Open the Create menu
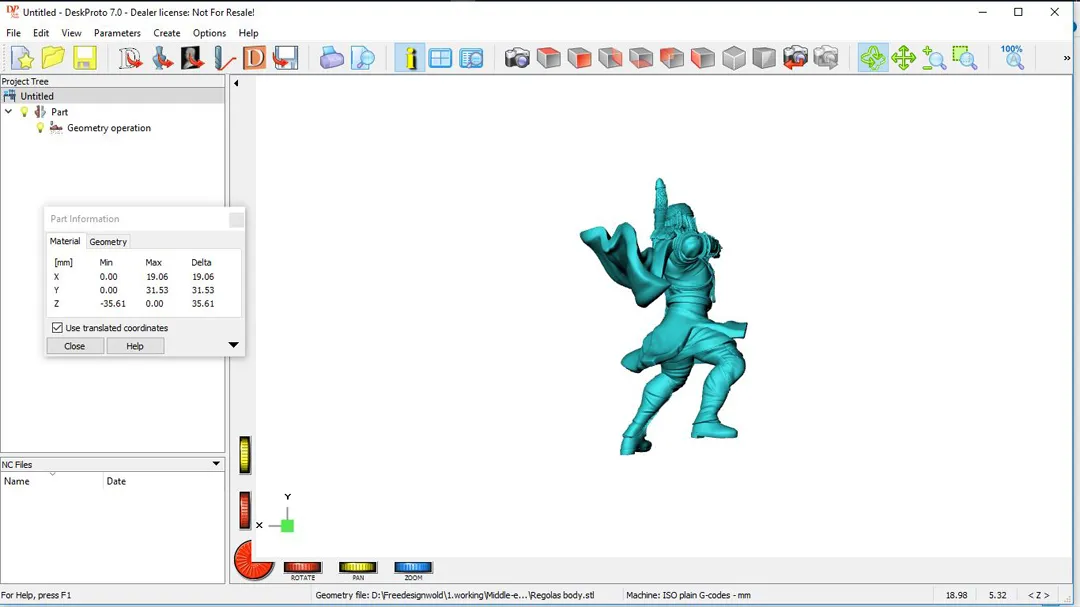This screenshot has height=607, width=1080. coord(167,33)
